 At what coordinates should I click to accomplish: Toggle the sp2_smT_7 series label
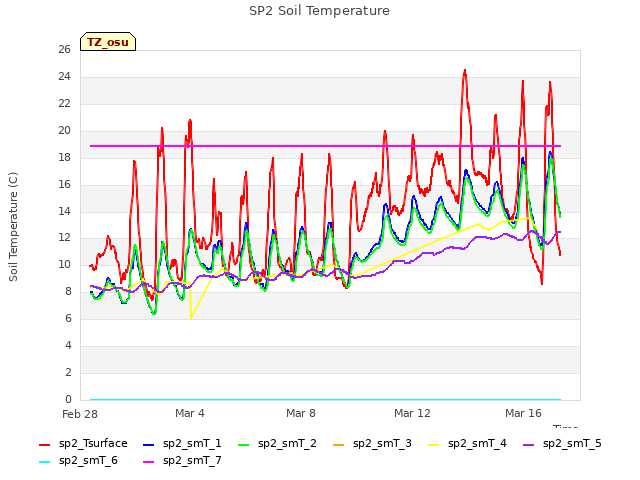click(x=192, y=460)
